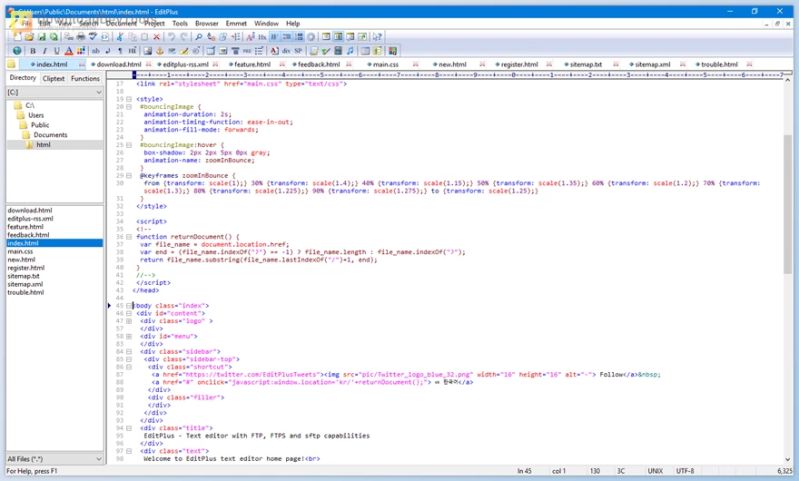This screenshot has width=799, height=481.
Task: Toggle the Directory Window toolbar button
Action: tap(338, 37)
